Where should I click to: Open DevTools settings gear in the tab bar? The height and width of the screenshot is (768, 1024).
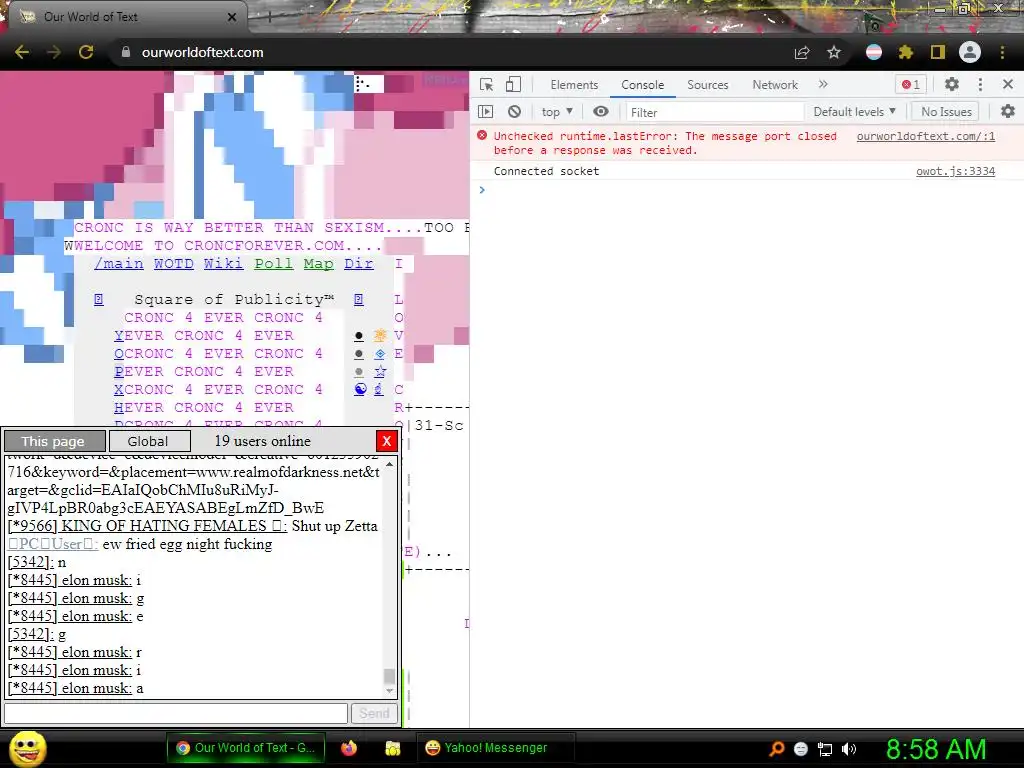(952, 84)
